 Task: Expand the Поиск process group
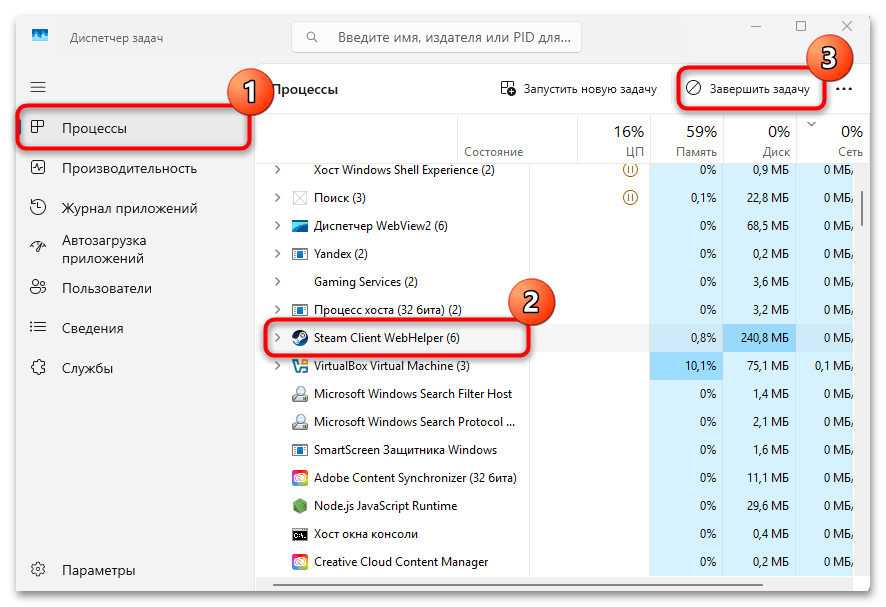pos(277,198)
